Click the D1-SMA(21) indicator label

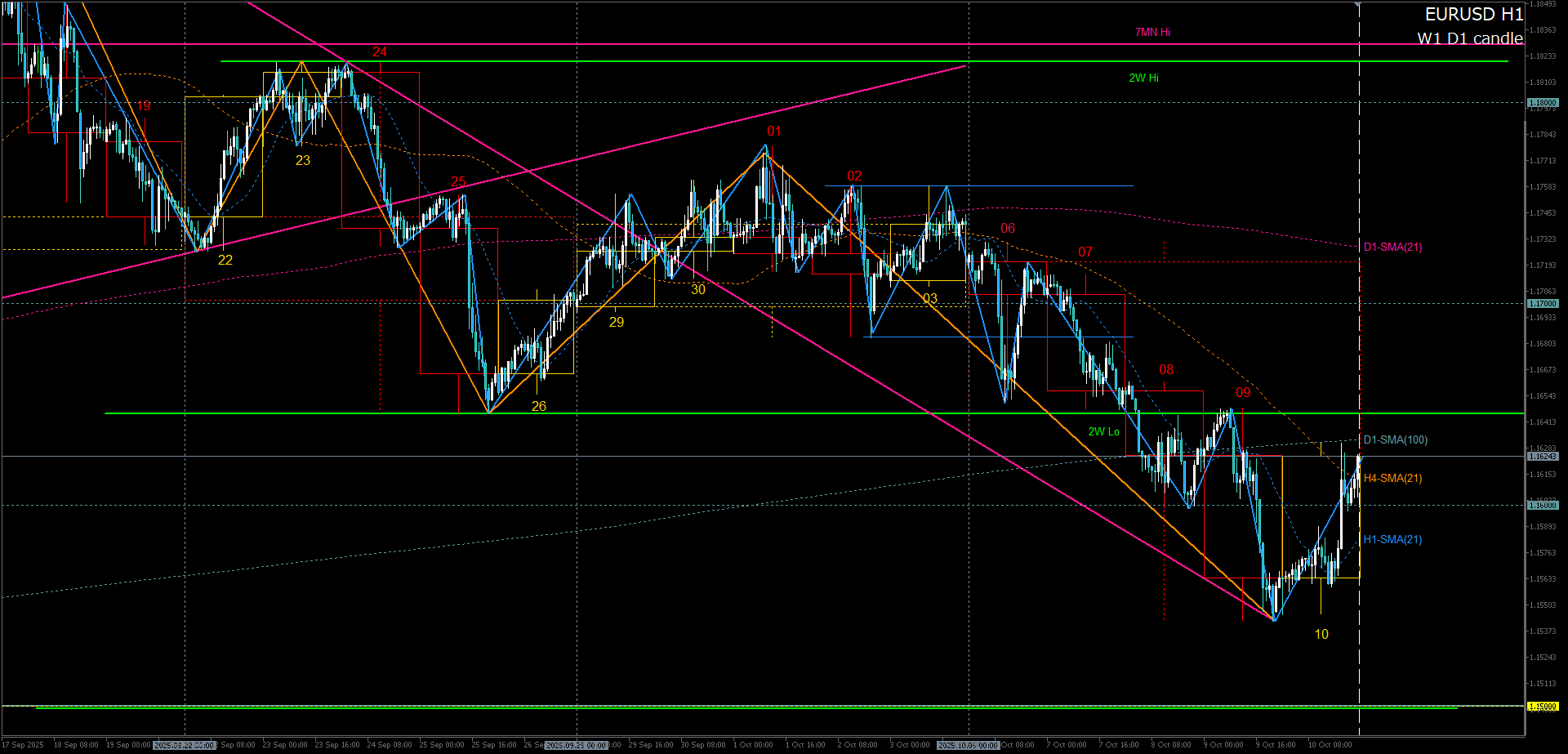(x=1392, y=248)
